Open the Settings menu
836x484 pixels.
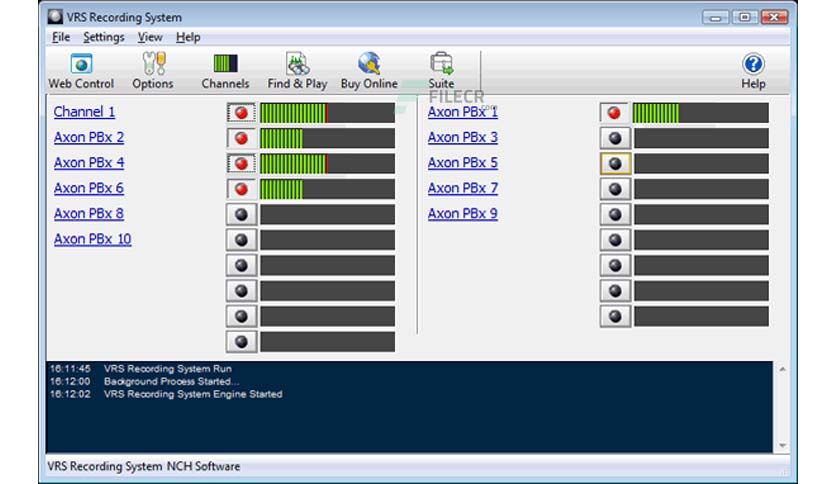click(x=103, y=37)
